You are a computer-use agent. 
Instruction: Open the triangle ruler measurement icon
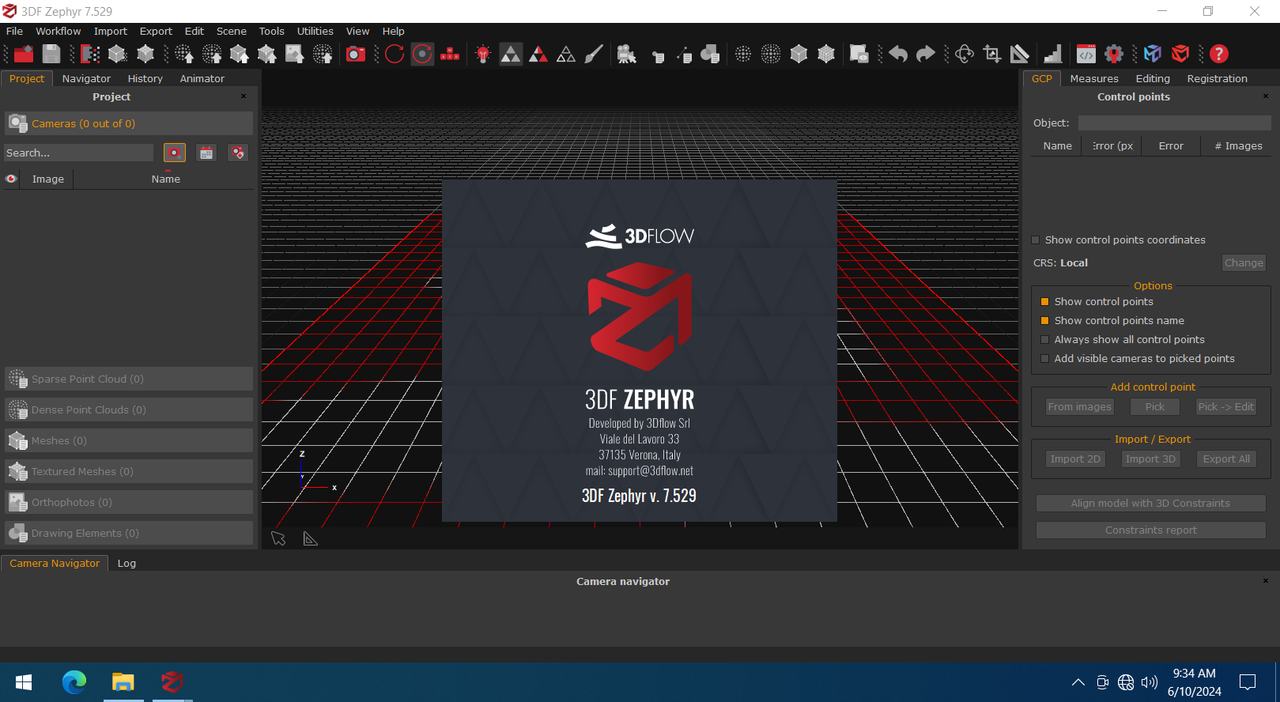[x=1020, y=54]
